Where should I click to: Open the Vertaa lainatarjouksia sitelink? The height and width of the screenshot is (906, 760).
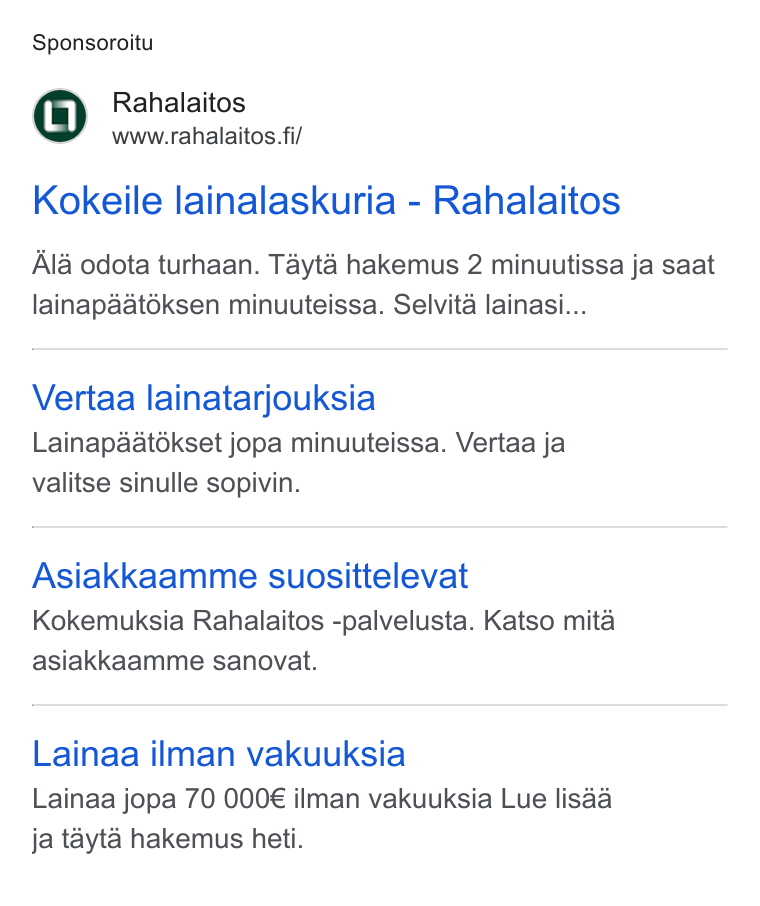click(203, 399)
